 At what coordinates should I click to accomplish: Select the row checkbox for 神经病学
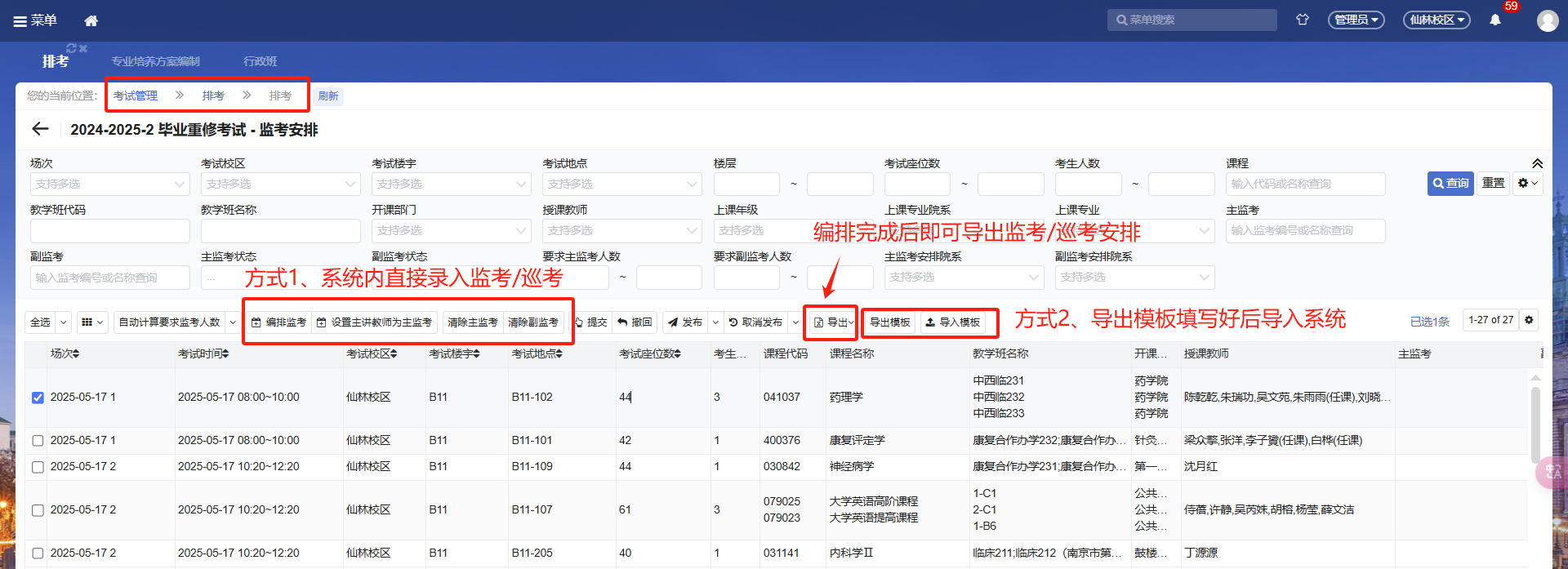(38, 467)
